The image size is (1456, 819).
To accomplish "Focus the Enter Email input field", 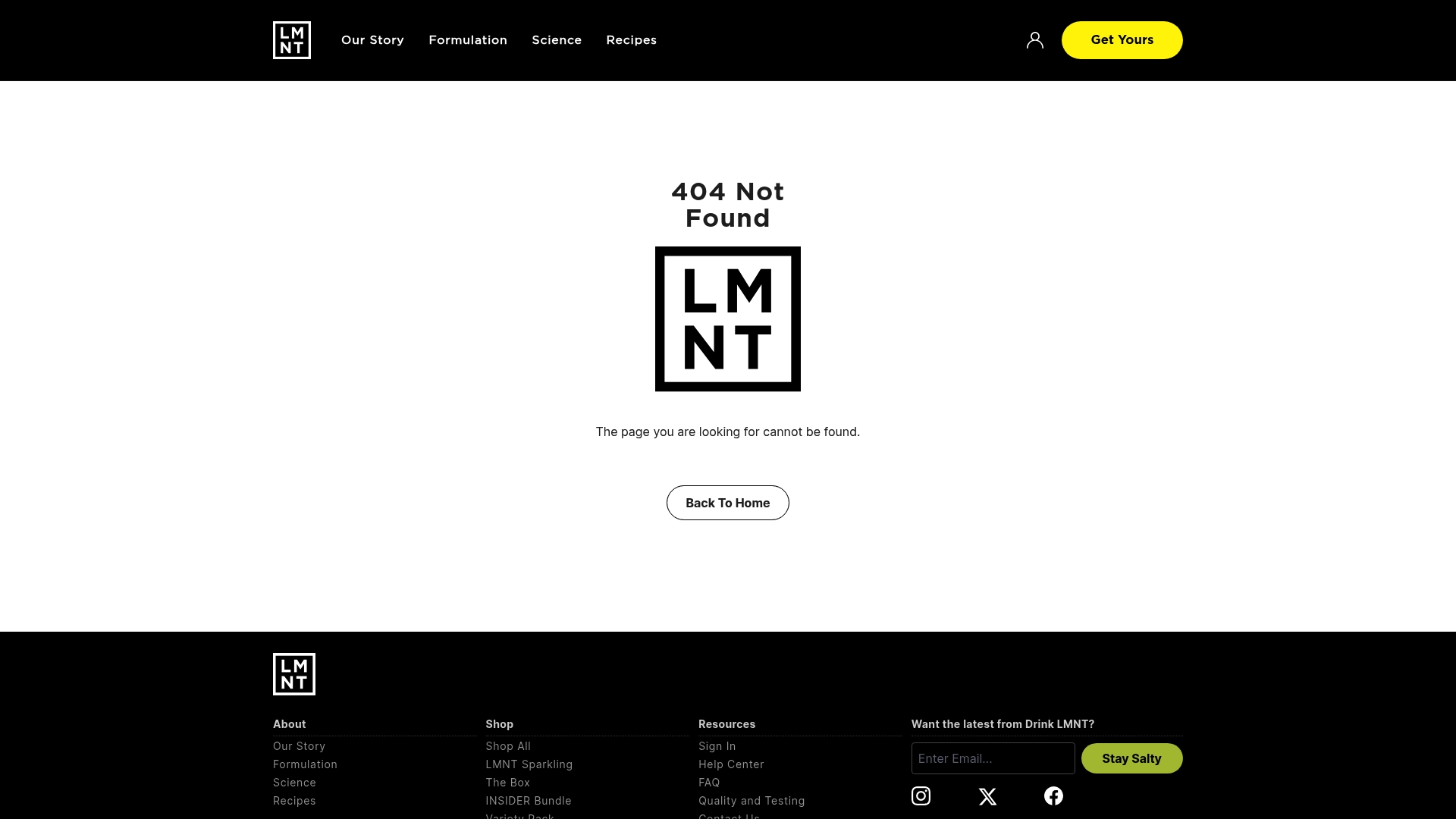I will click(993, 758).
